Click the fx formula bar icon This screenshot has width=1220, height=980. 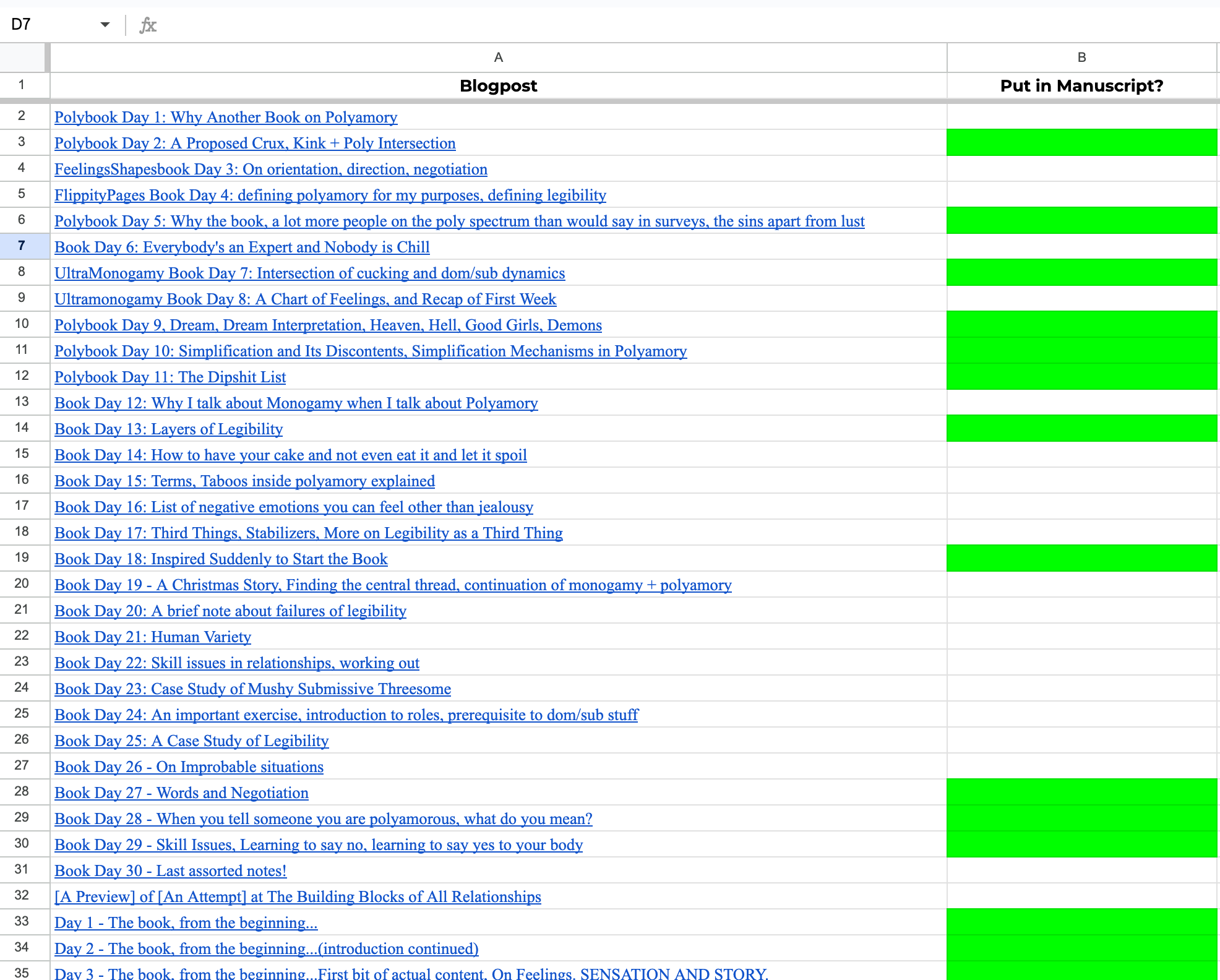(147, 25)
